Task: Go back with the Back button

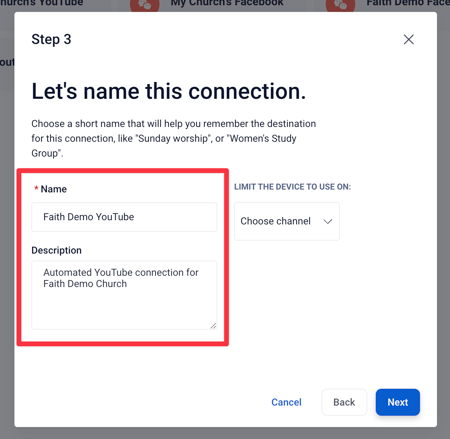Action: [344, 402]
